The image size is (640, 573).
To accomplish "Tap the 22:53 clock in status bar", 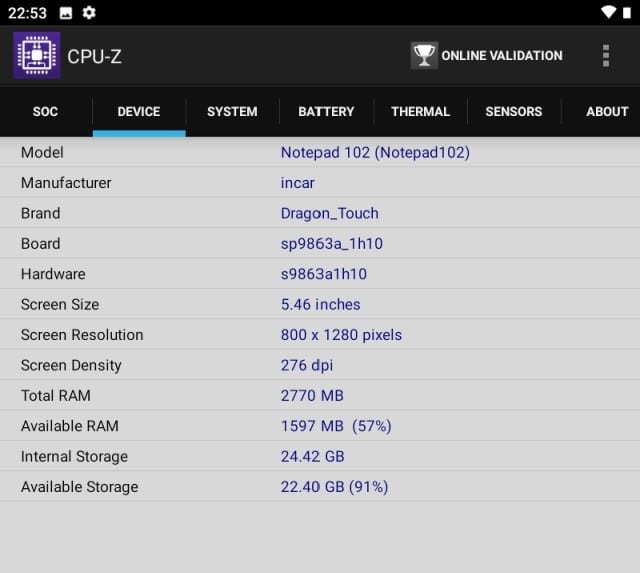I will pyautogui.click(x=27, y=13).
